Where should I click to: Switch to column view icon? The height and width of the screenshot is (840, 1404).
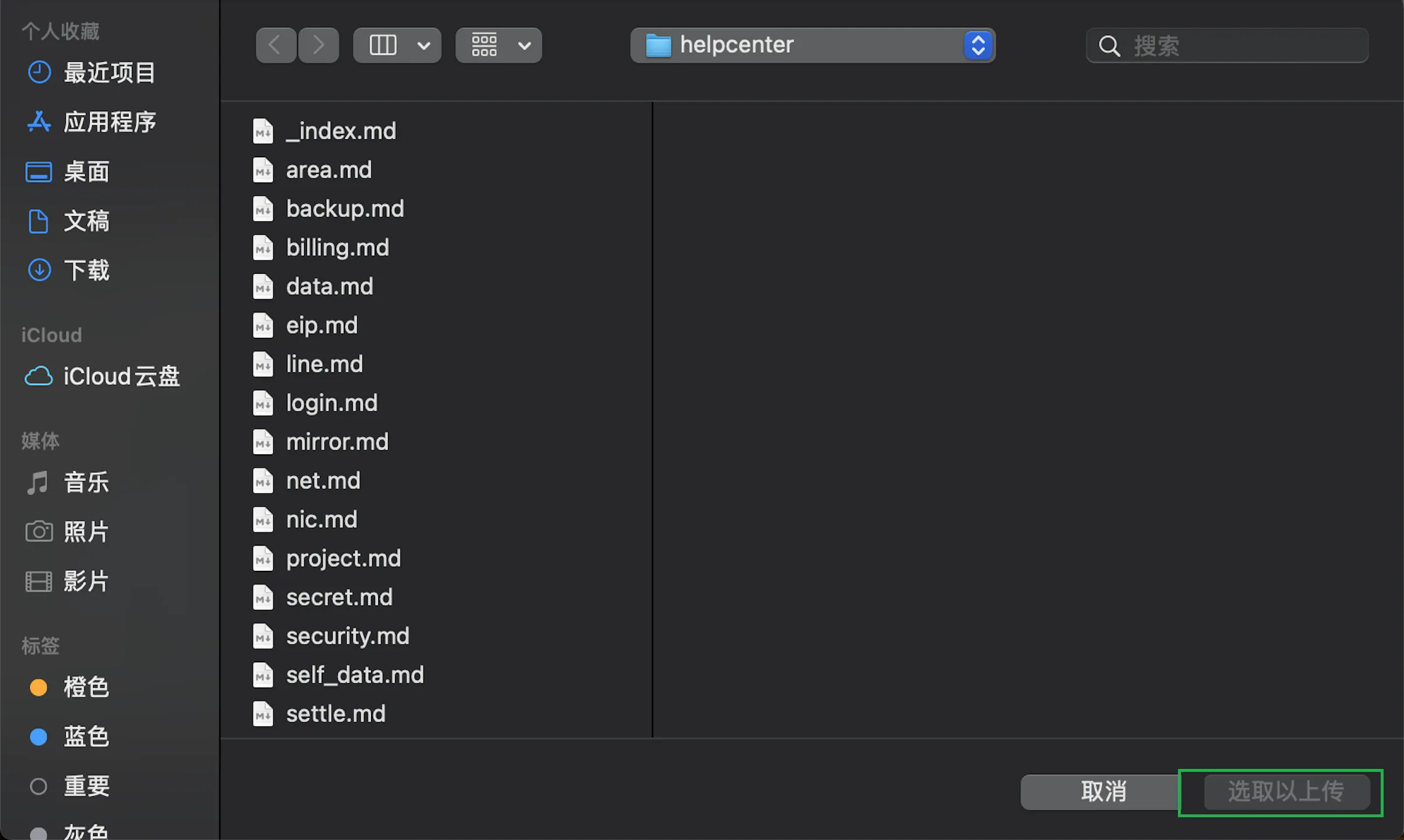tap(383, 45)
